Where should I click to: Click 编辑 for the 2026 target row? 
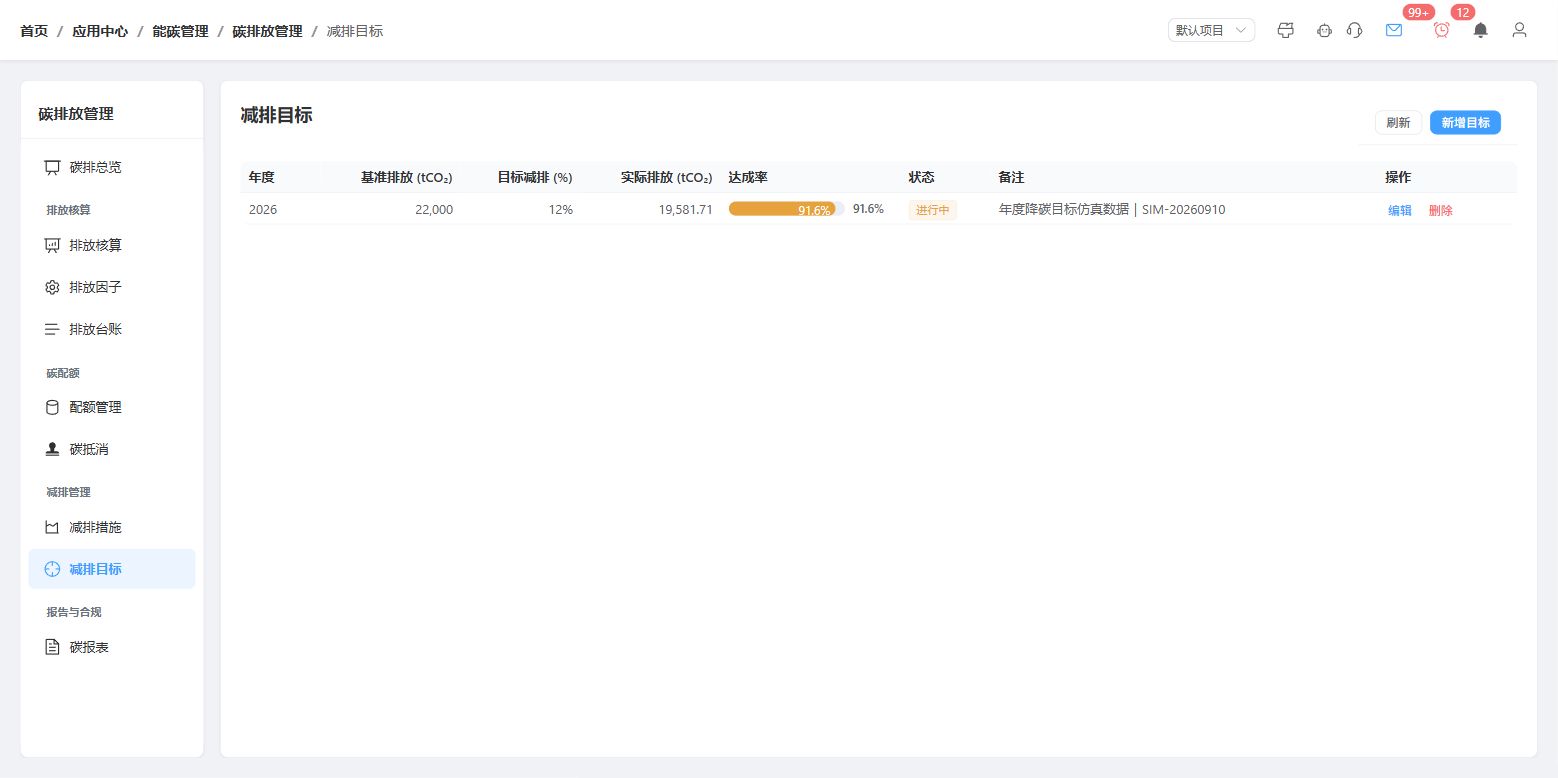click(1400, 210)
